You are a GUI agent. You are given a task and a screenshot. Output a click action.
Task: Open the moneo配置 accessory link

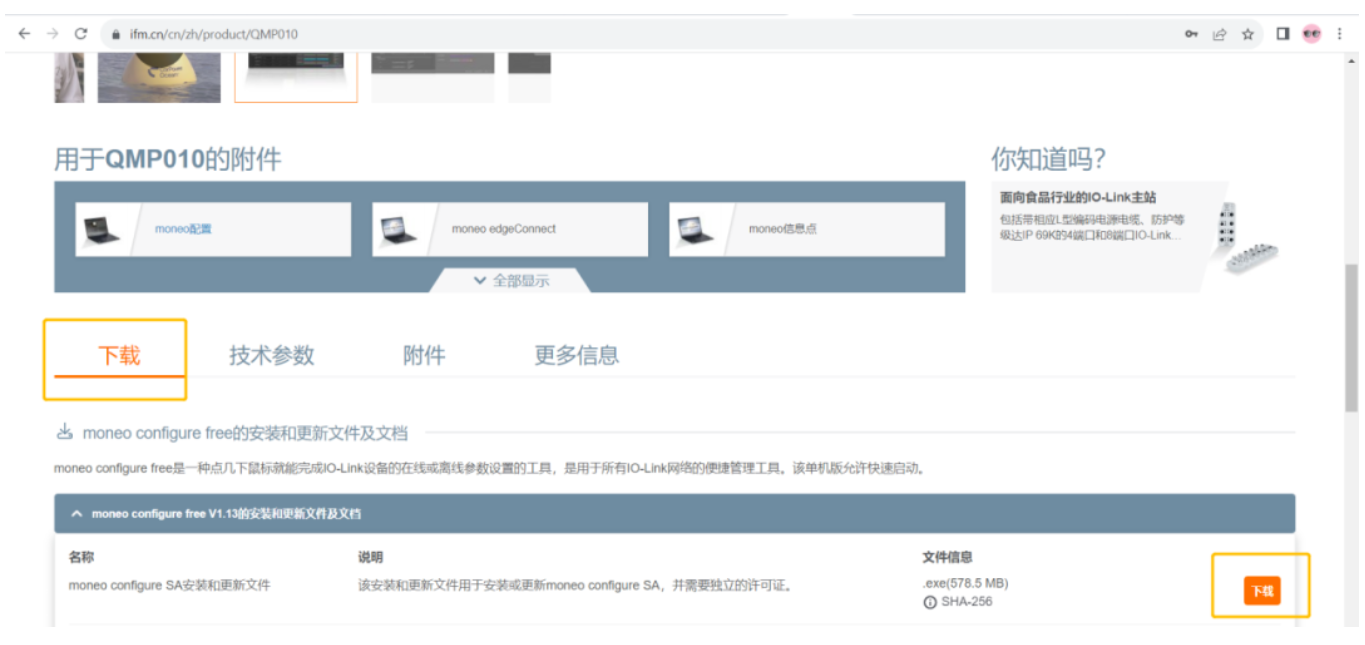[x=183, y=229]
